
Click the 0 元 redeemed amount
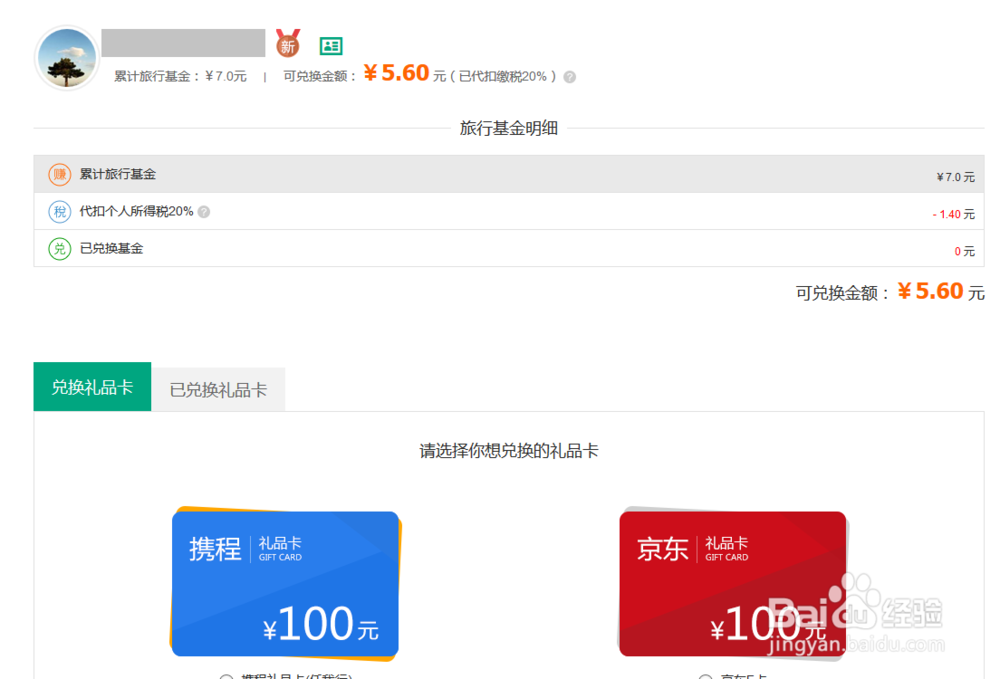(x=964, y=251)
